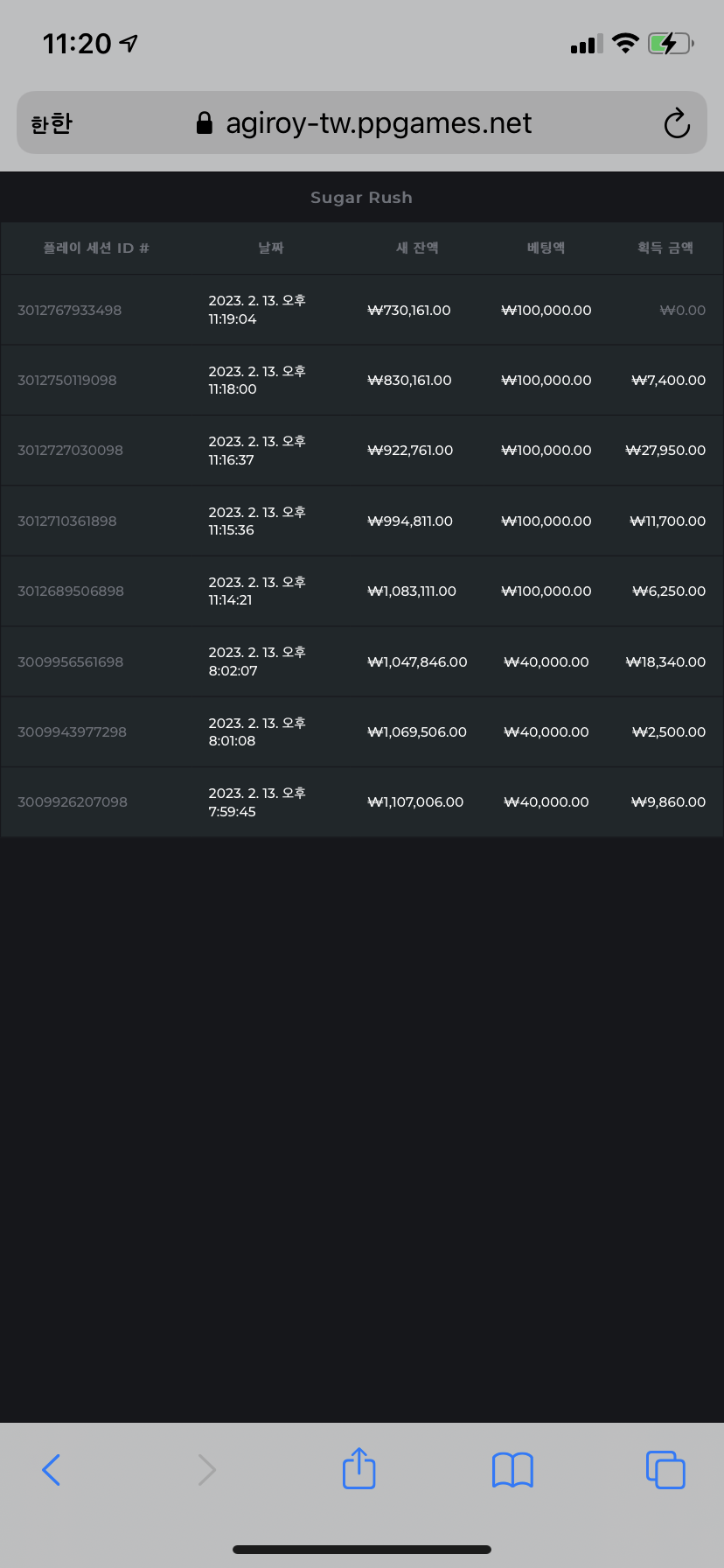Open session row 3012727030098
Viewport: 724px width, 1568px height.
click(362, 451)
